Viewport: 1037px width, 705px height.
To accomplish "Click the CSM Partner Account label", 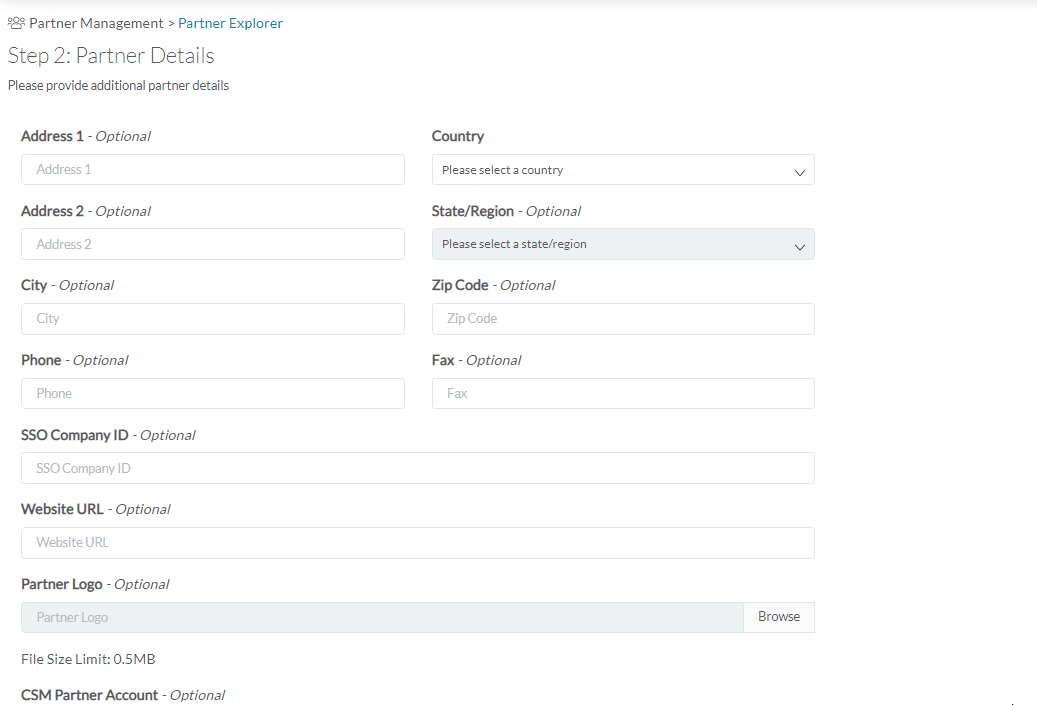I will coord(89,695).
